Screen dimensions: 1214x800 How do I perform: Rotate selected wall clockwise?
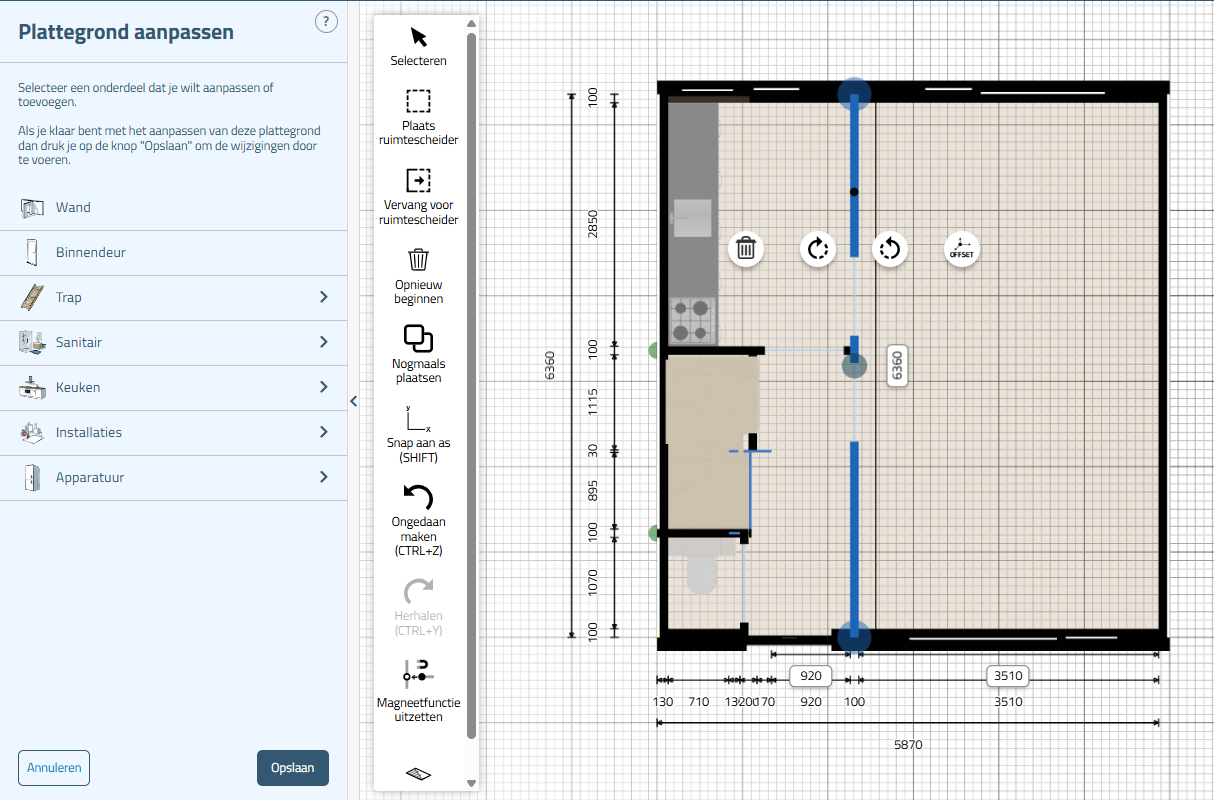coord(817,248)
